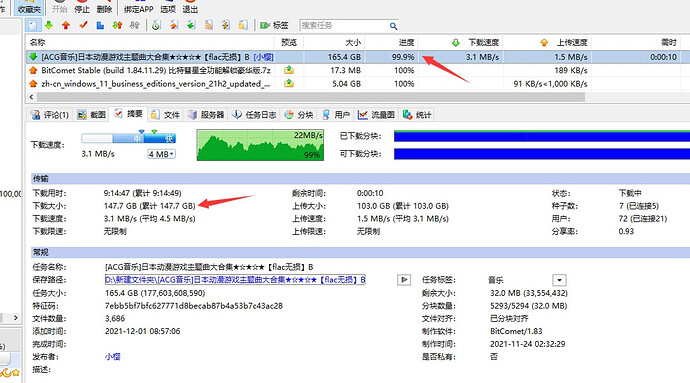The width and height of the screenshot is (690, 383).
Task: Open 选项 options
Action: click(x=168, y=7)
